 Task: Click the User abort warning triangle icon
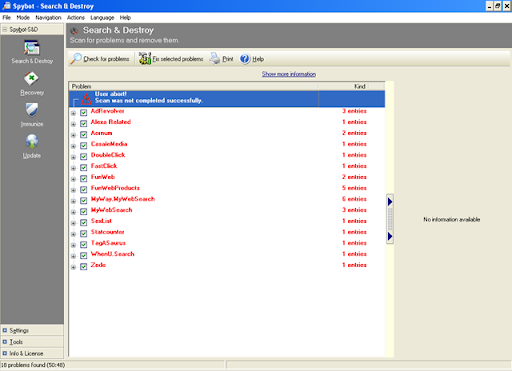pyautogui.click(x=86, y=99)
